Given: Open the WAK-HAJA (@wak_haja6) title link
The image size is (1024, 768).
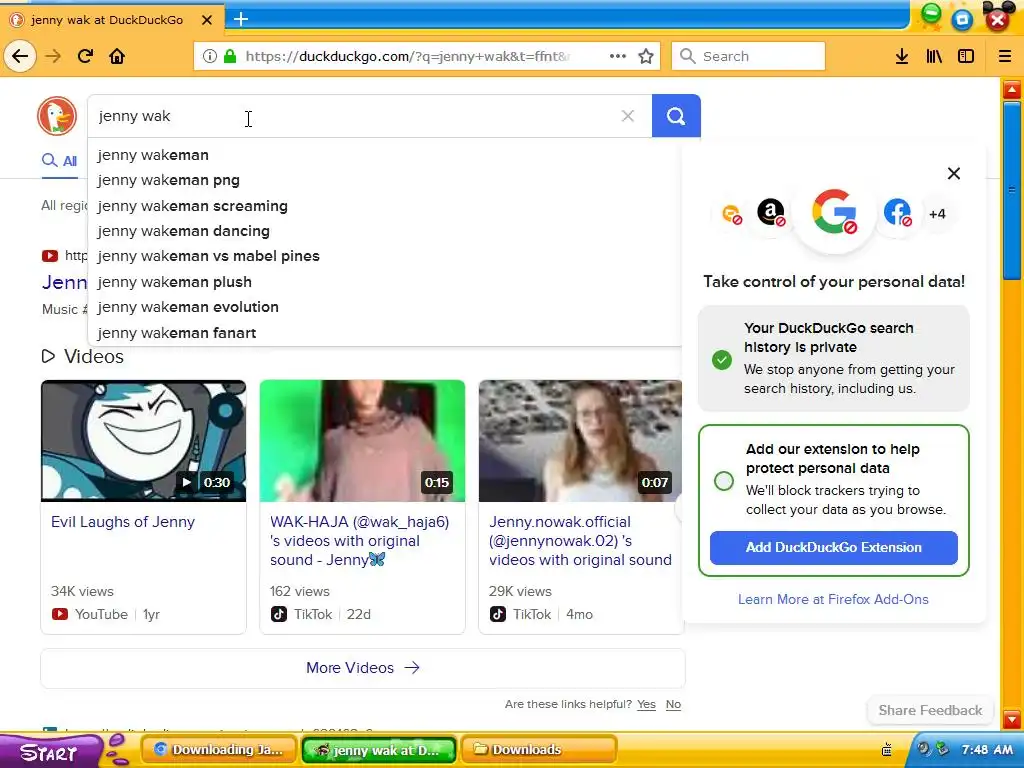Looking at the screenshot, I should tap(360, 541).
